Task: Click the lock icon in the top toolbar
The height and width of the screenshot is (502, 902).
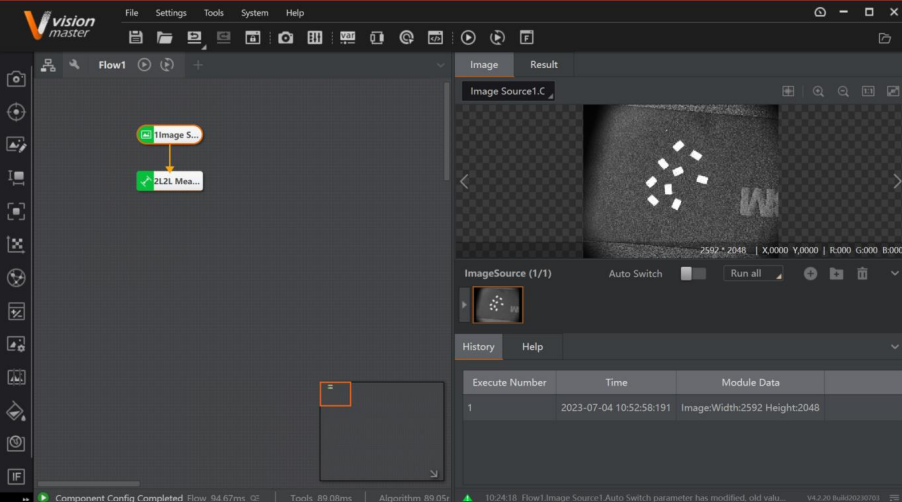Action: (x=253, y=37)
